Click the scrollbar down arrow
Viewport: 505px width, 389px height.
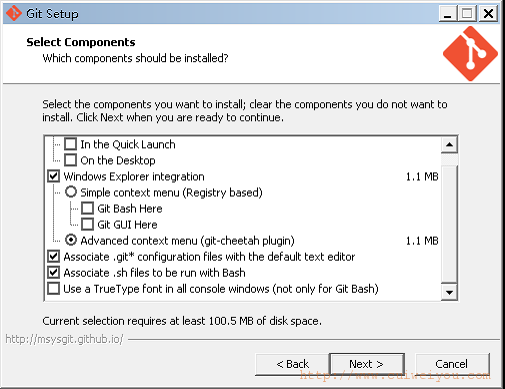click(x=449, y=292)
